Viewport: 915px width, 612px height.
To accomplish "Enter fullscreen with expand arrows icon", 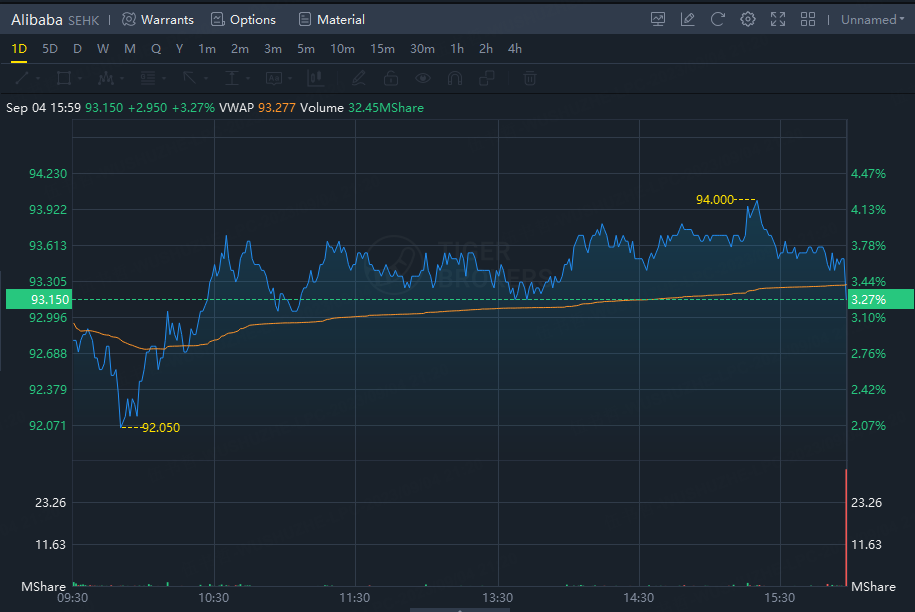I will click(778, 19).
